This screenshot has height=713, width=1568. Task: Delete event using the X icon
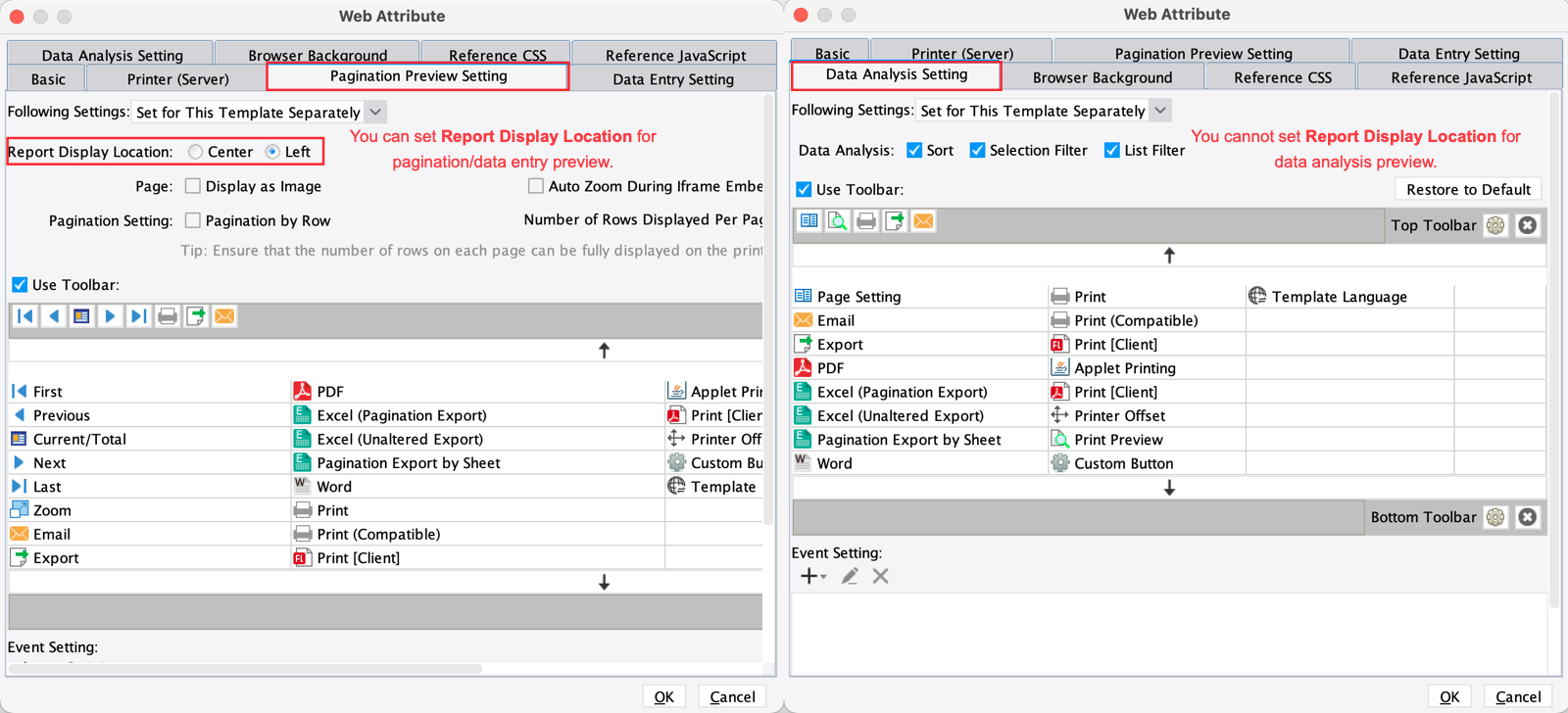click(881, 576)
